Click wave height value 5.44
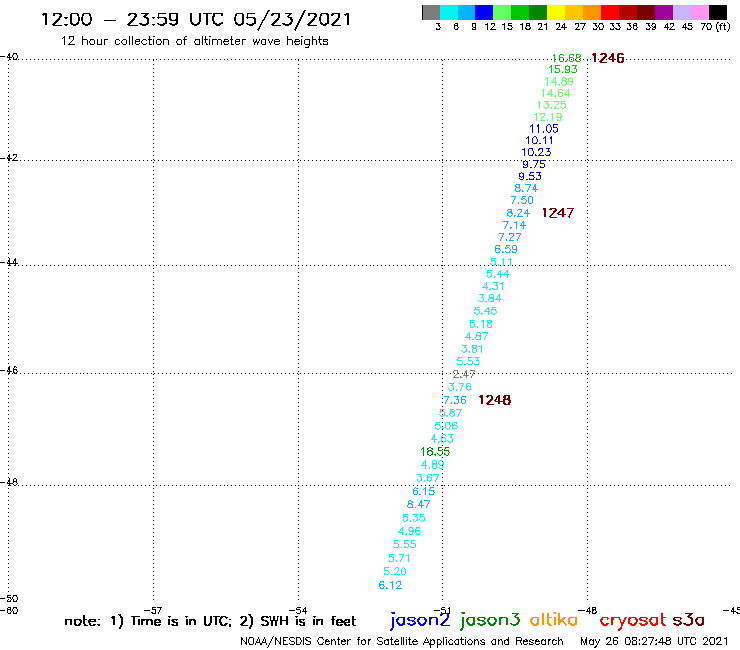 [x=498, y=274]
